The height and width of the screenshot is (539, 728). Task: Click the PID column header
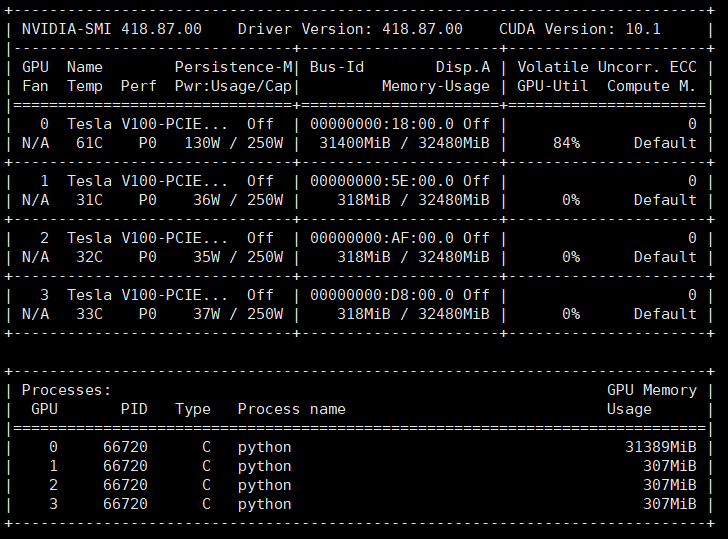[x=134, y=409]
